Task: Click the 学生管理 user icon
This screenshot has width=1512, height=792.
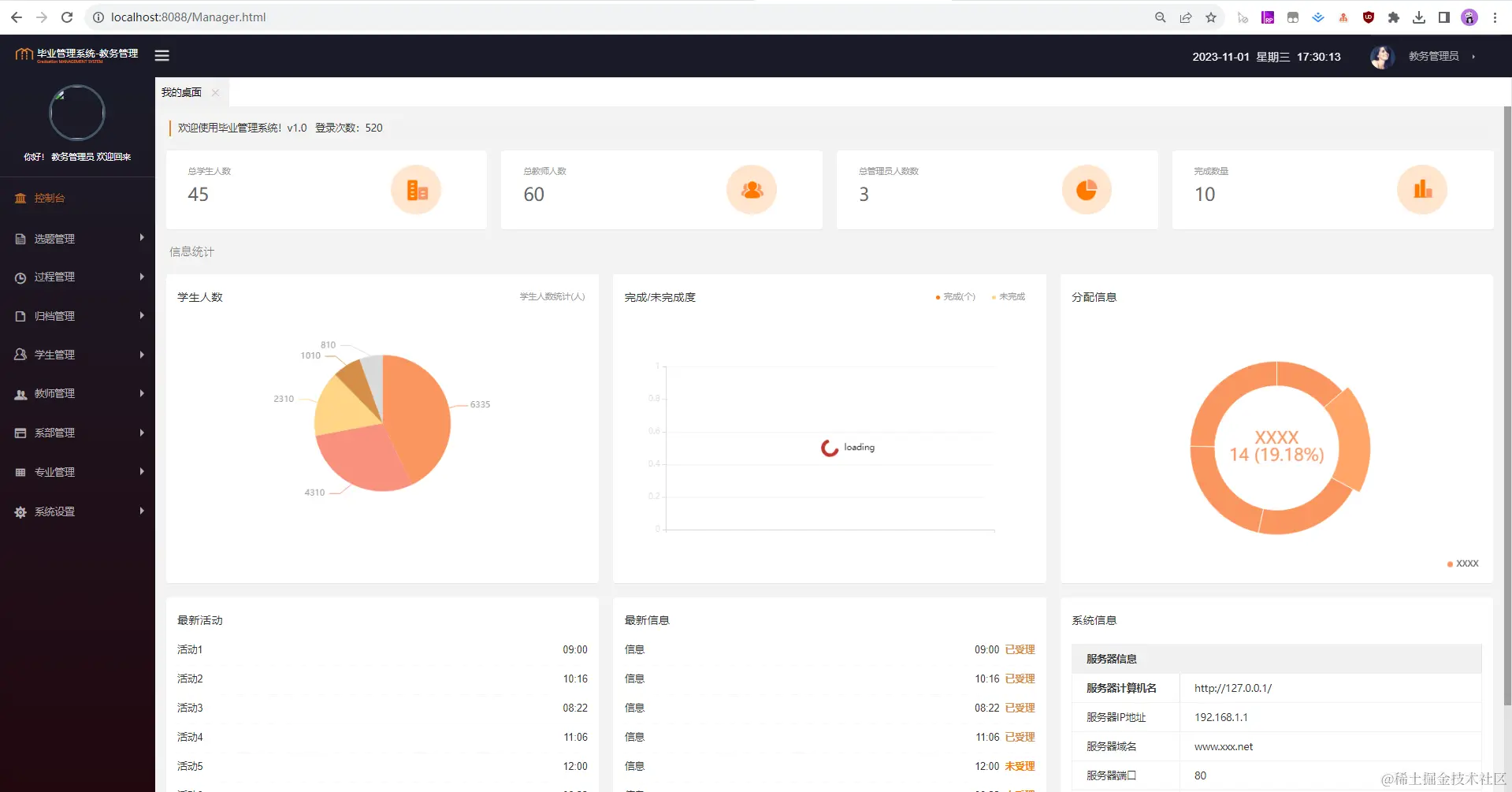Action: [20, 355]
